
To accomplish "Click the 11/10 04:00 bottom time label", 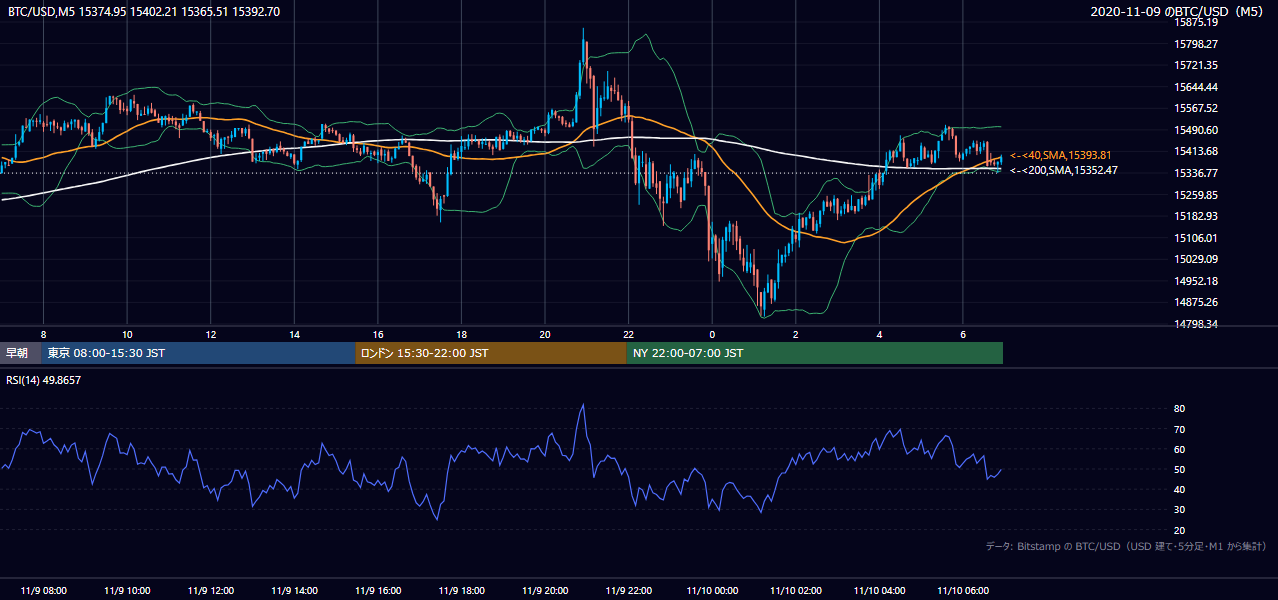I will pos(879,591).
